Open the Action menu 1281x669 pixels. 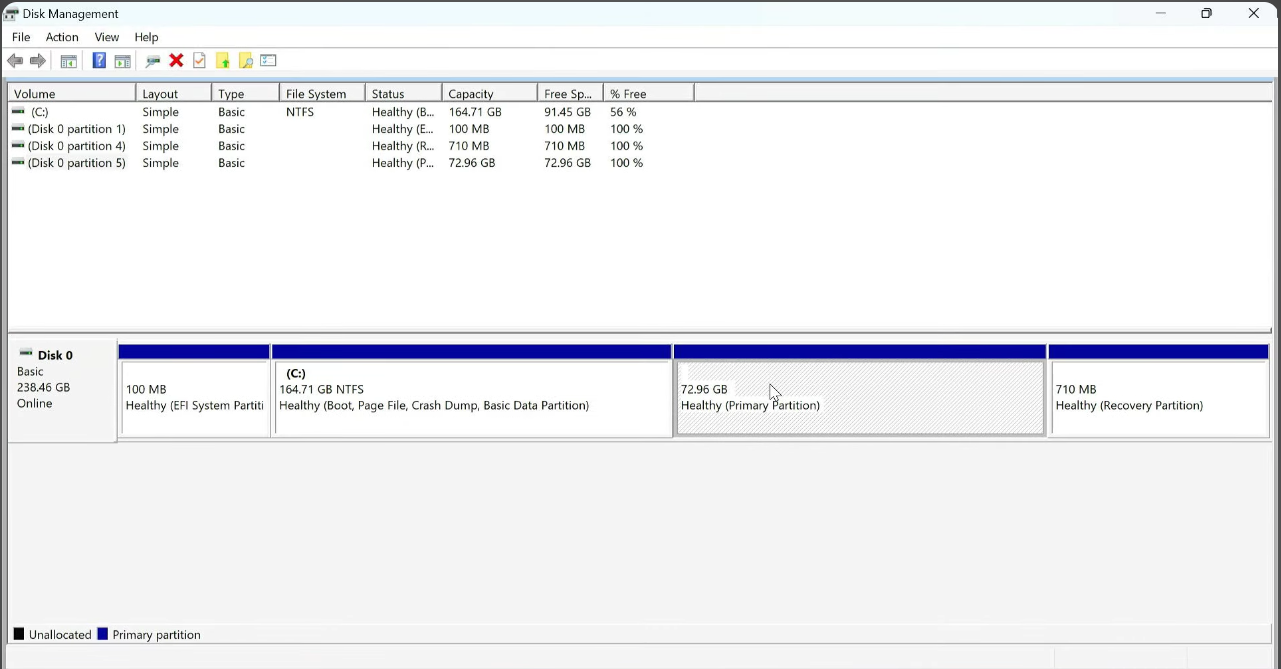[62, 37]
